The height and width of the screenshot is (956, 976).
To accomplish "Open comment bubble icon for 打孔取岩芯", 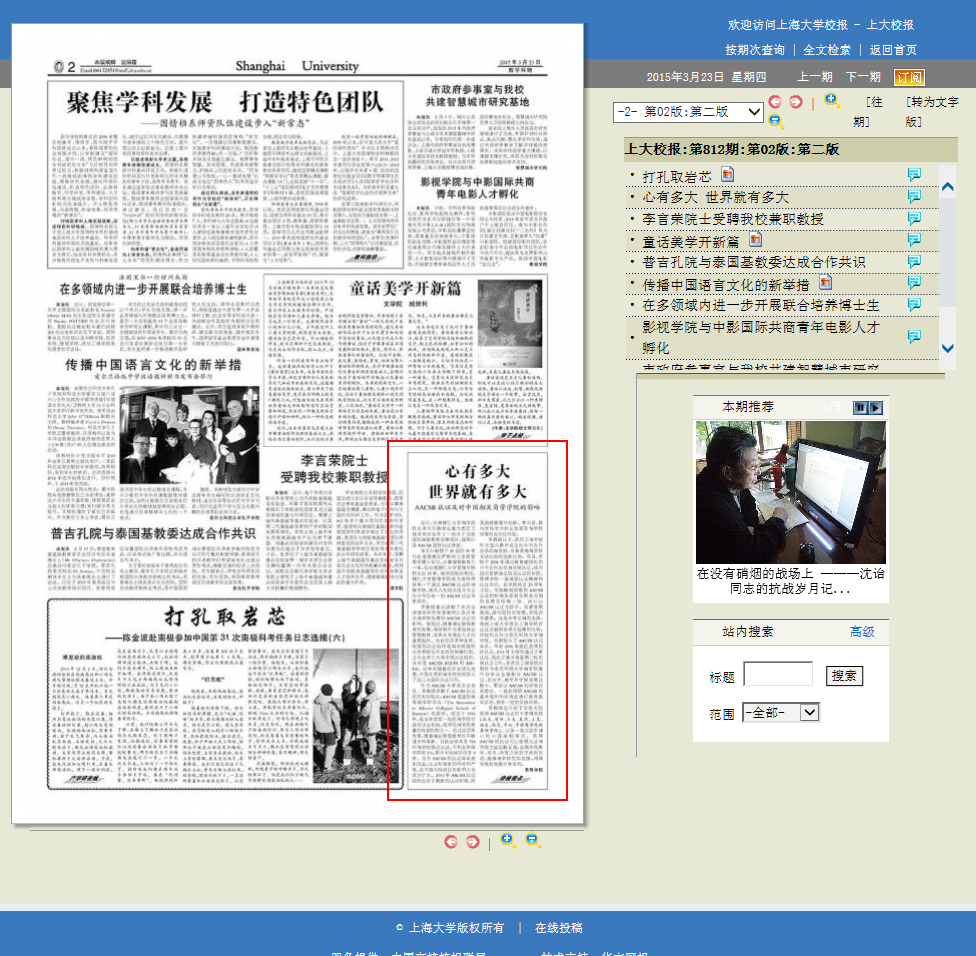I will tap(914, 175).
